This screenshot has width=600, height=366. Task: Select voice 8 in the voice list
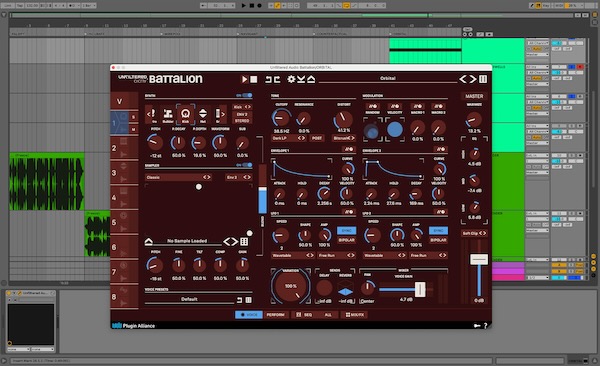[124, 297]
